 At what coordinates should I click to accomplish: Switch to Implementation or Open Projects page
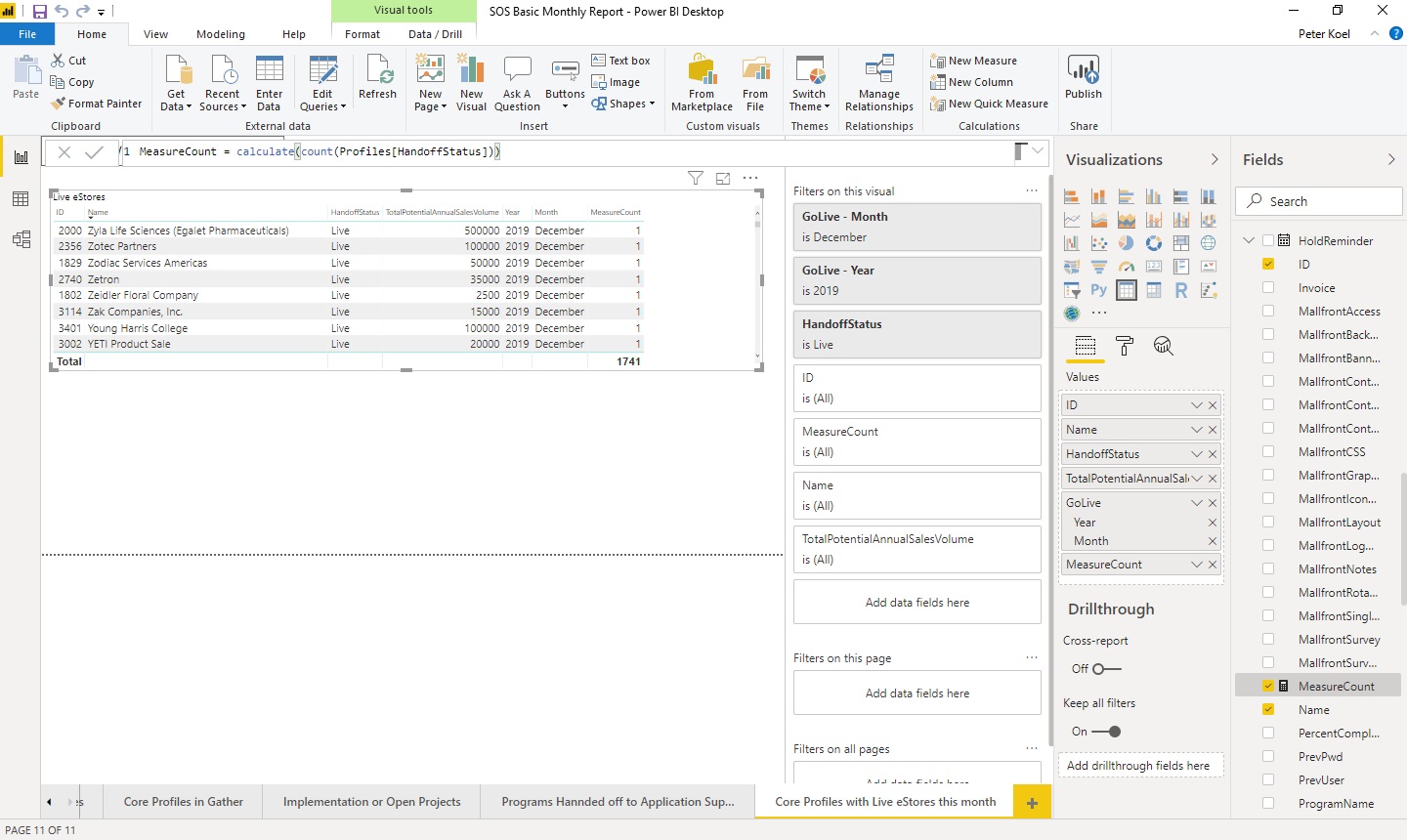(x=371, y=802)
